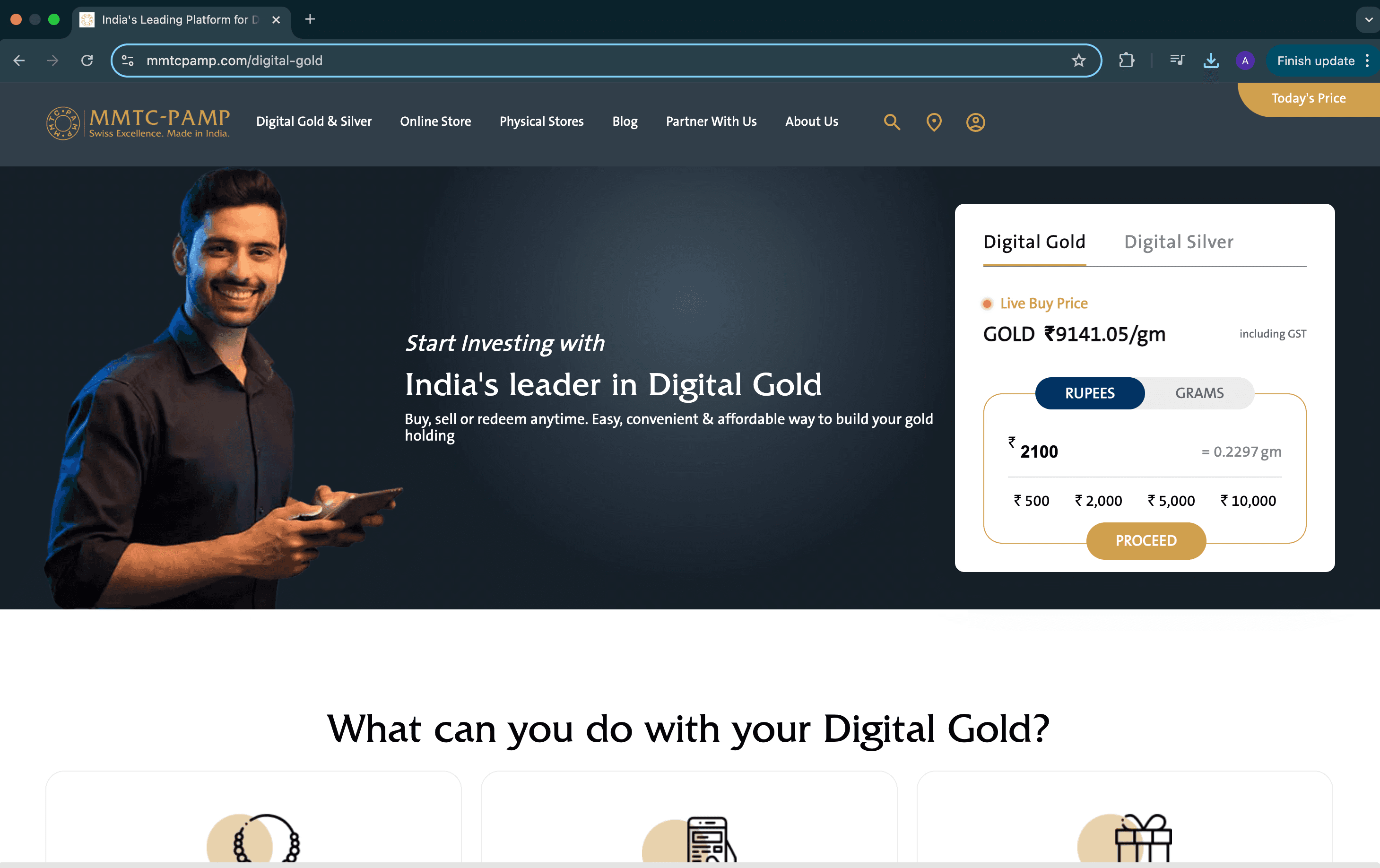Reload the page with refresh icon
Screen dimensions: 1380x868
coord(87,60)
